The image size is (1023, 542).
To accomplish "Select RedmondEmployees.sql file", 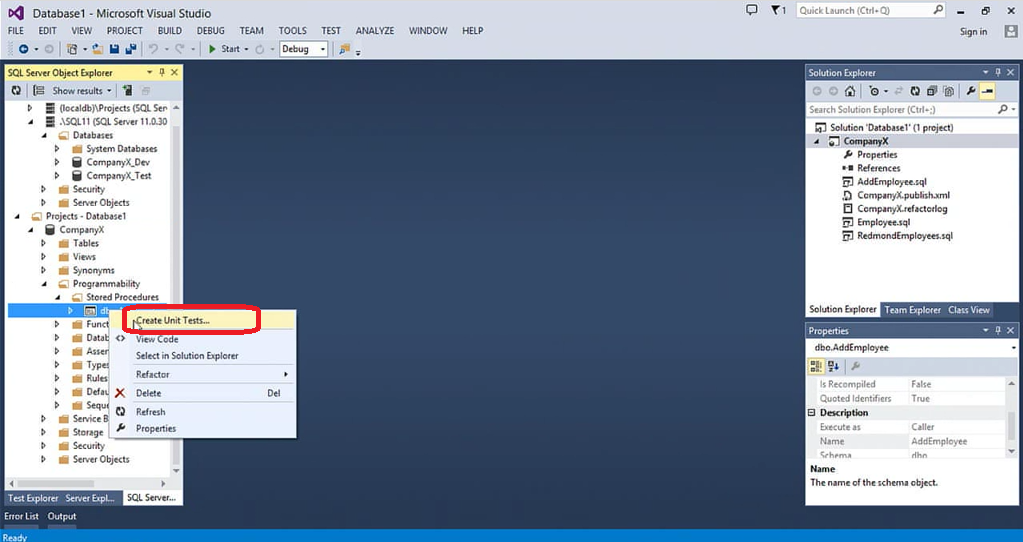I will click(904, 236).
